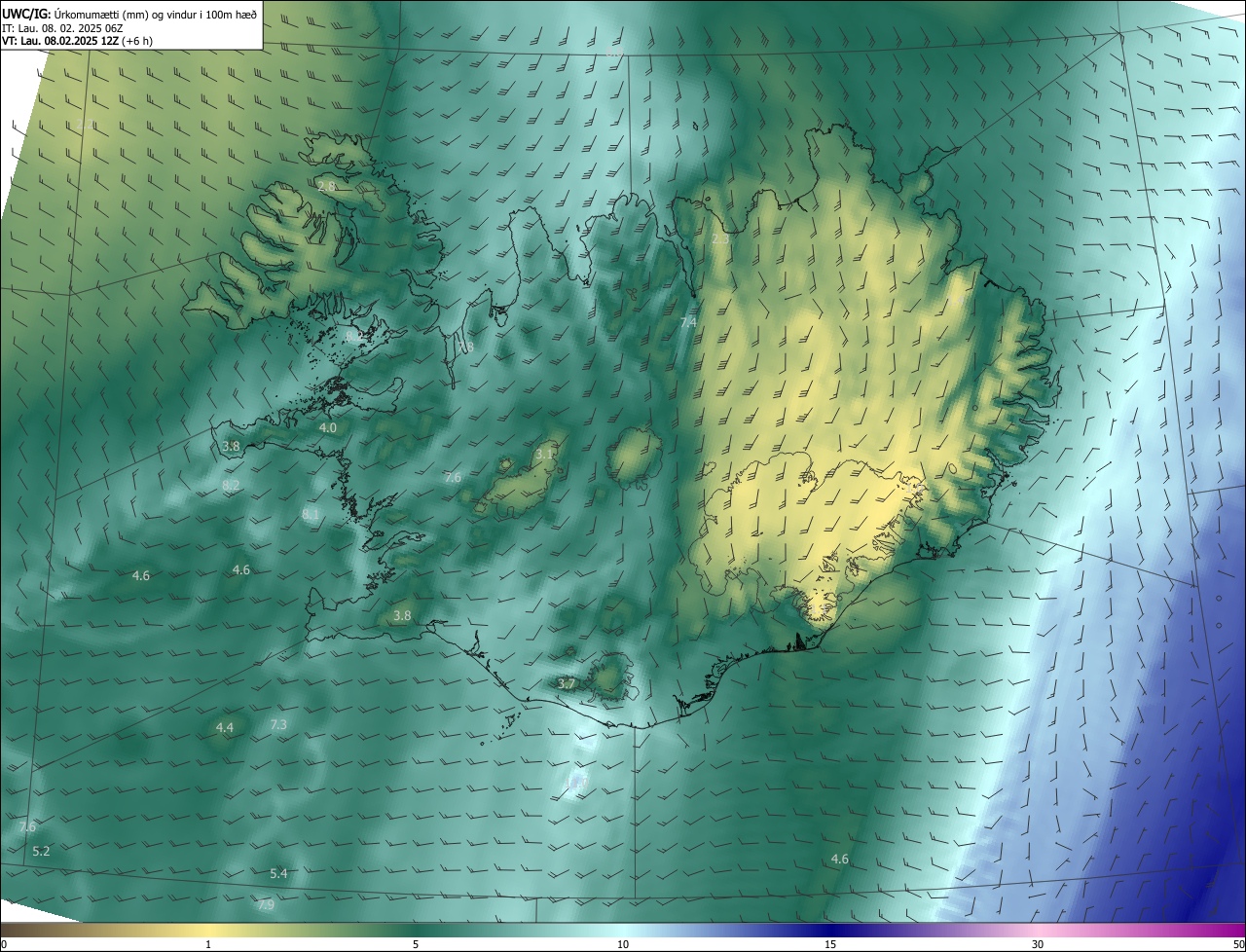Image resolution: width=1246 pixels, height=952 pixels.
Task: Click the "3.7" value label
Action: pos(567,684)
